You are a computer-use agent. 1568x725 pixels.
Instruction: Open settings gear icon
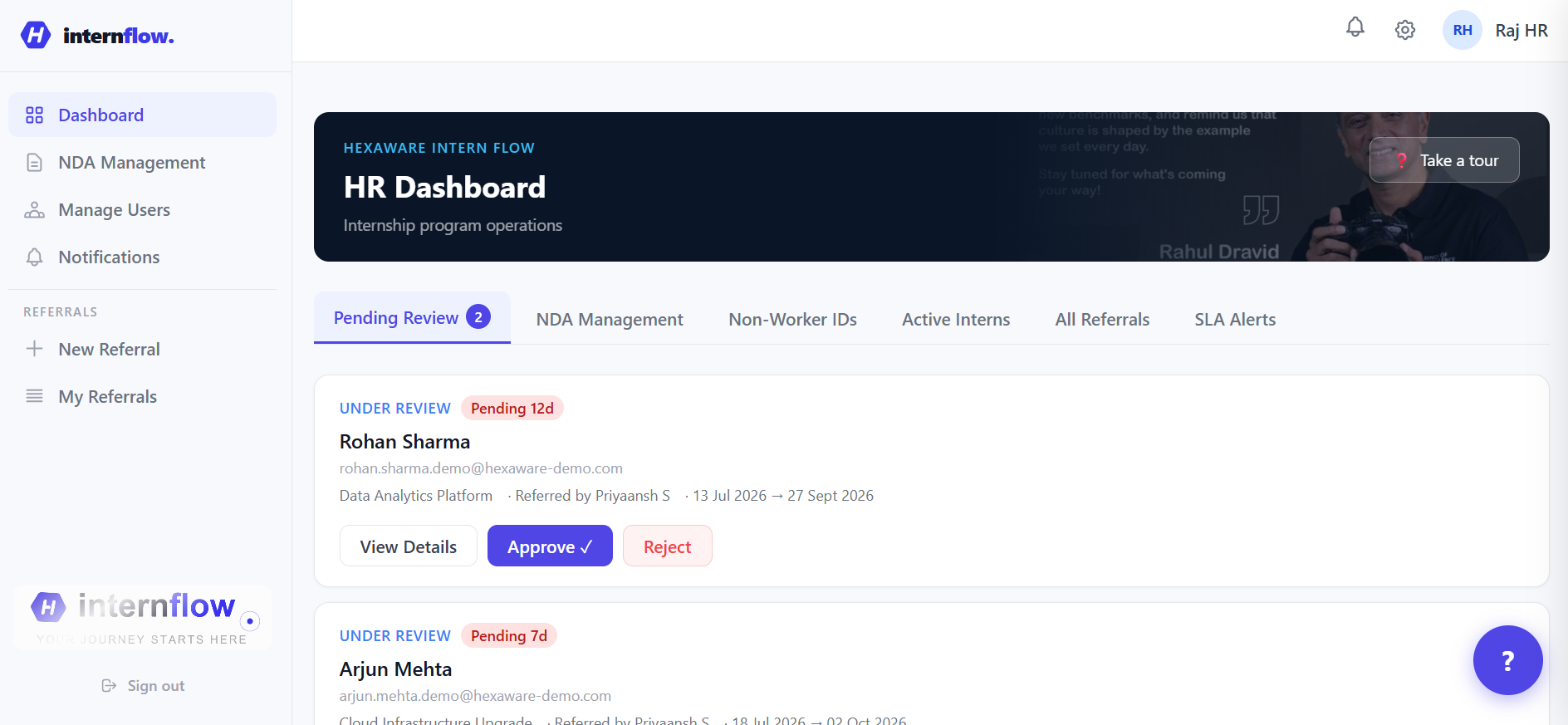1404,30
